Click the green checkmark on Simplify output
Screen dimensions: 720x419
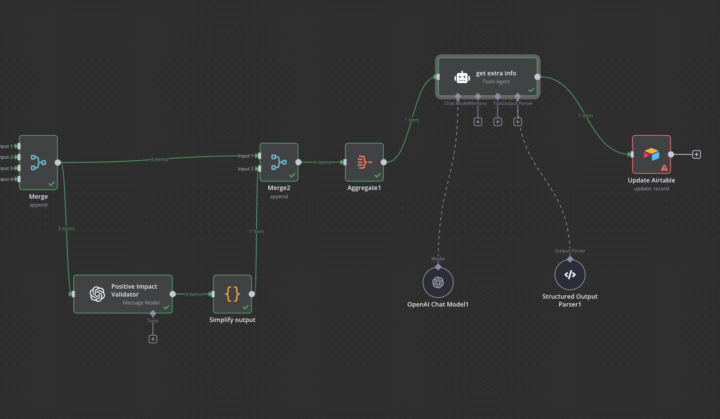(x=245, y=307)
